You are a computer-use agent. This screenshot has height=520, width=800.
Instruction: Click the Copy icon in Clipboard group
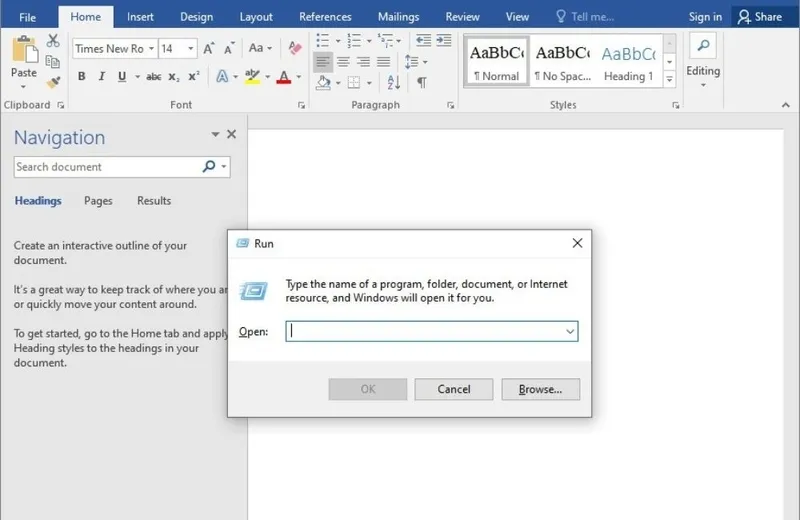point(53,62)
